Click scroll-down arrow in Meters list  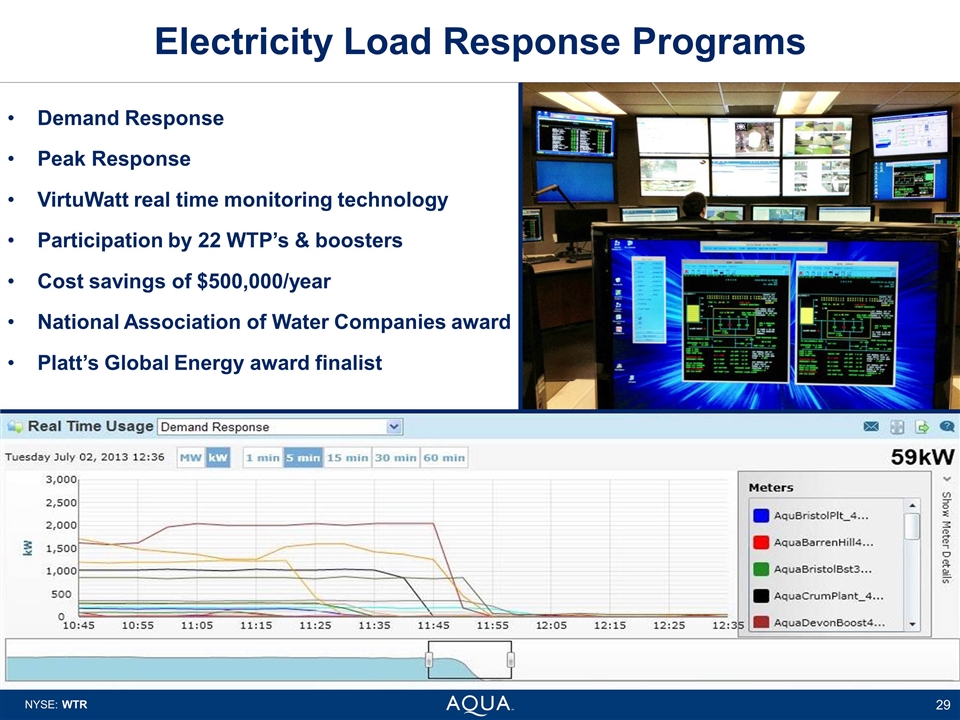click(x=912, y=623)
